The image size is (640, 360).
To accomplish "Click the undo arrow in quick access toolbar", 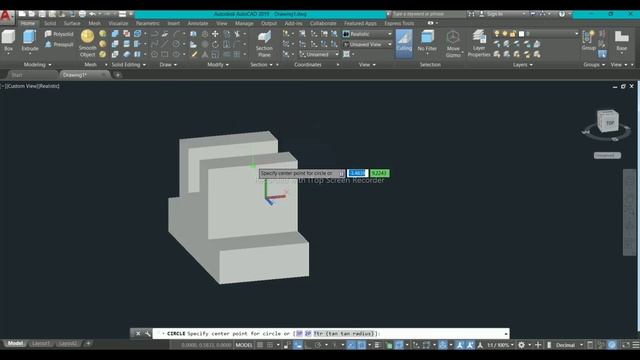I will coord(92,14).
